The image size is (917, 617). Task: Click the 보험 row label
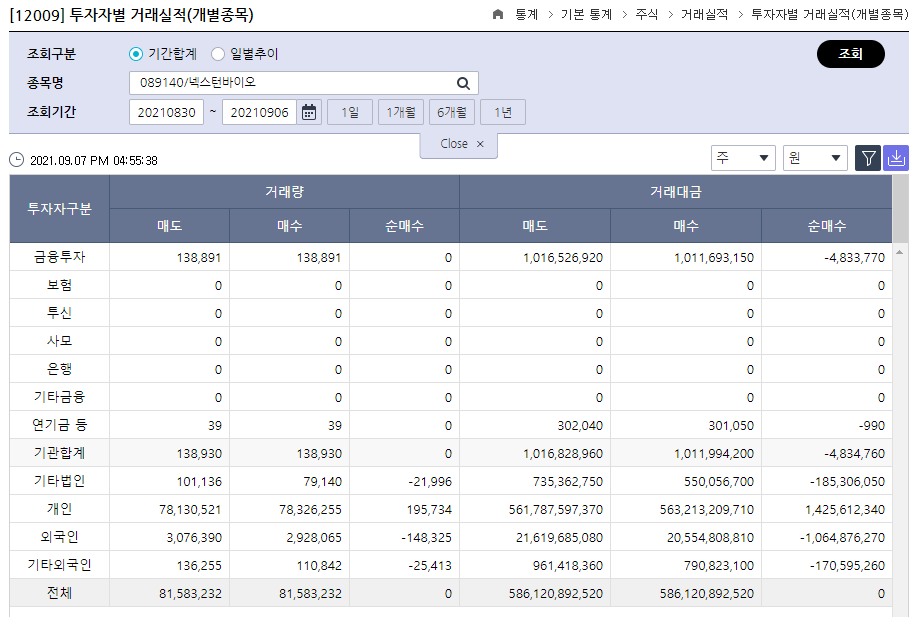[60, 285]
